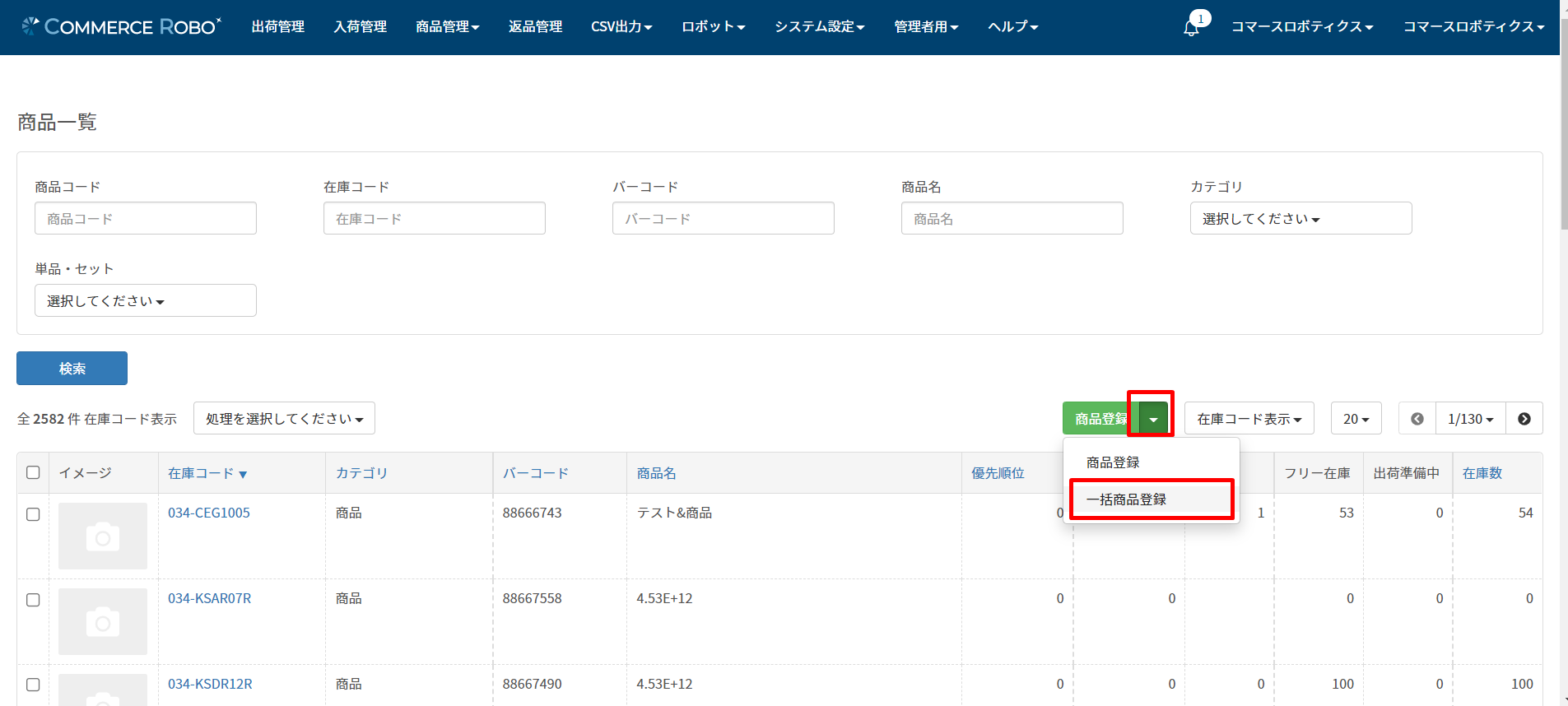Click the 出荷準備中 column header

(1407, 473)
